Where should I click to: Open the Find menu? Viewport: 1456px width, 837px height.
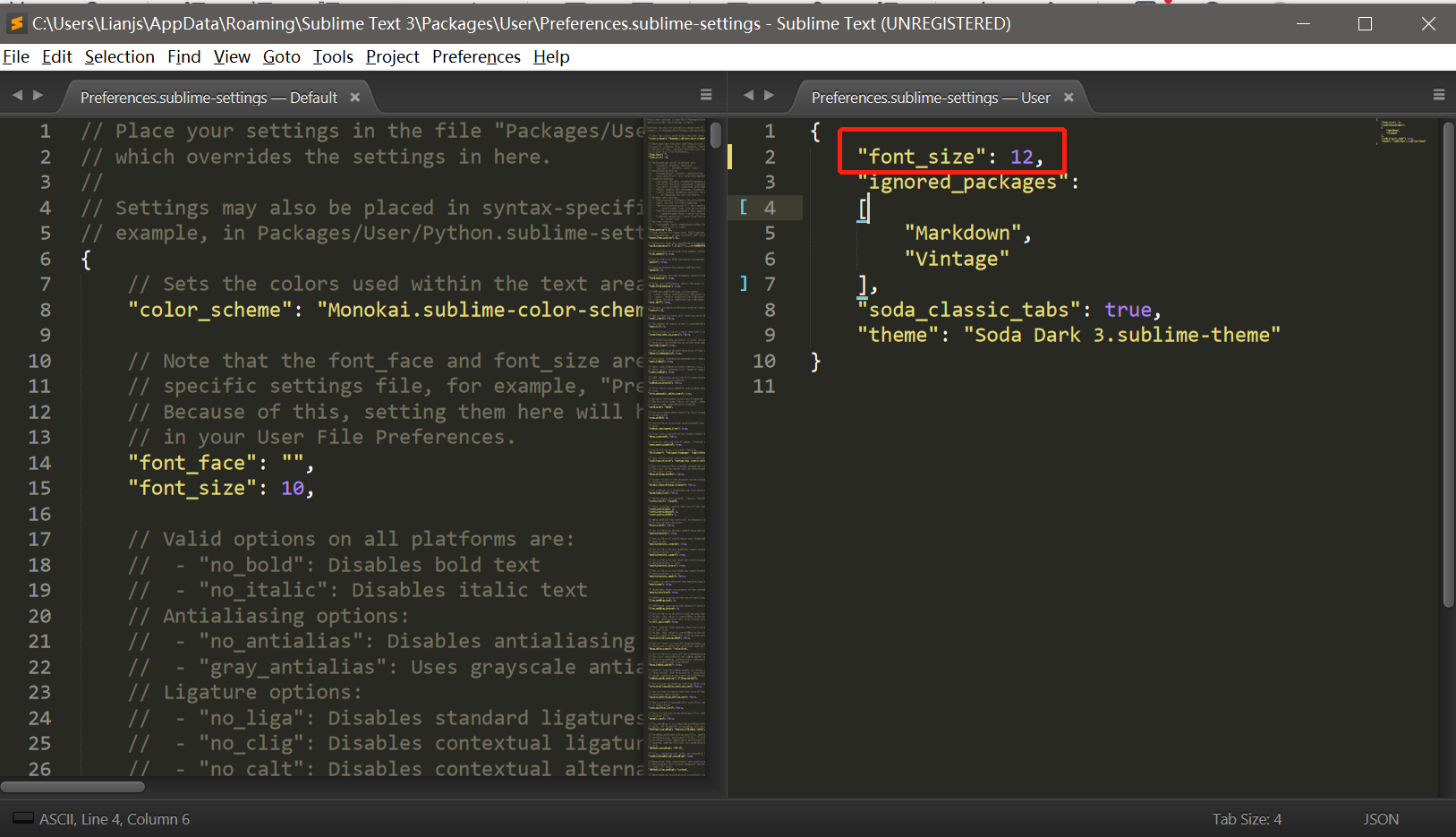tap(184, 57)
